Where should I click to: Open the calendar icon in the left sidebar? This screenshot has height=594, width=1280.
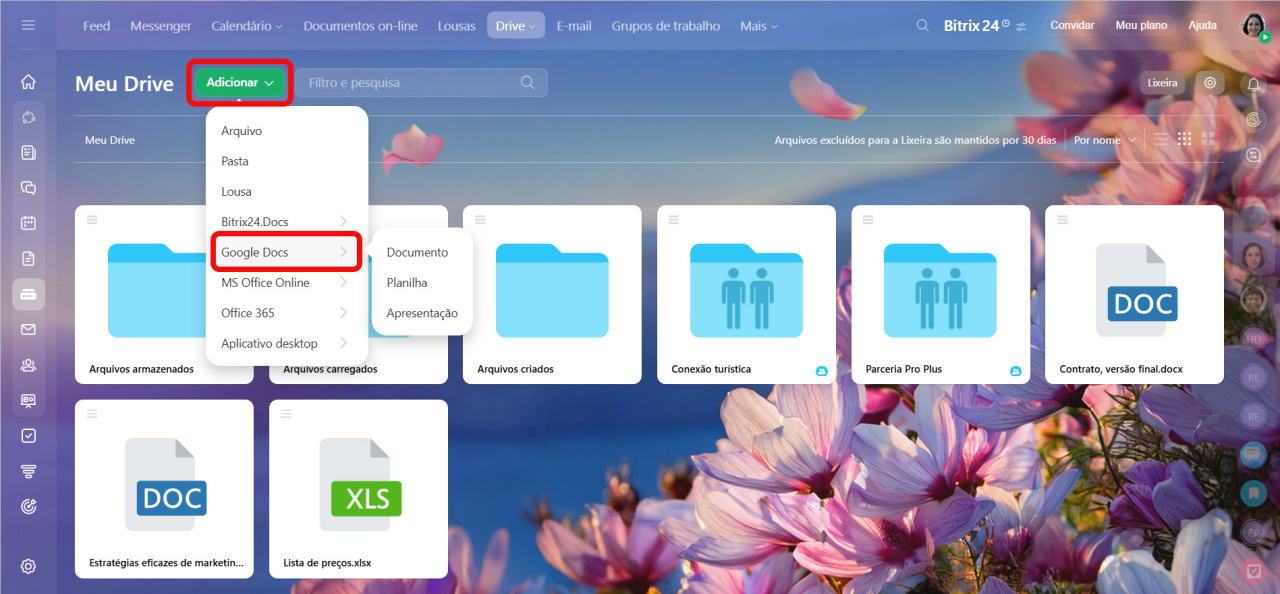point(28,223)
